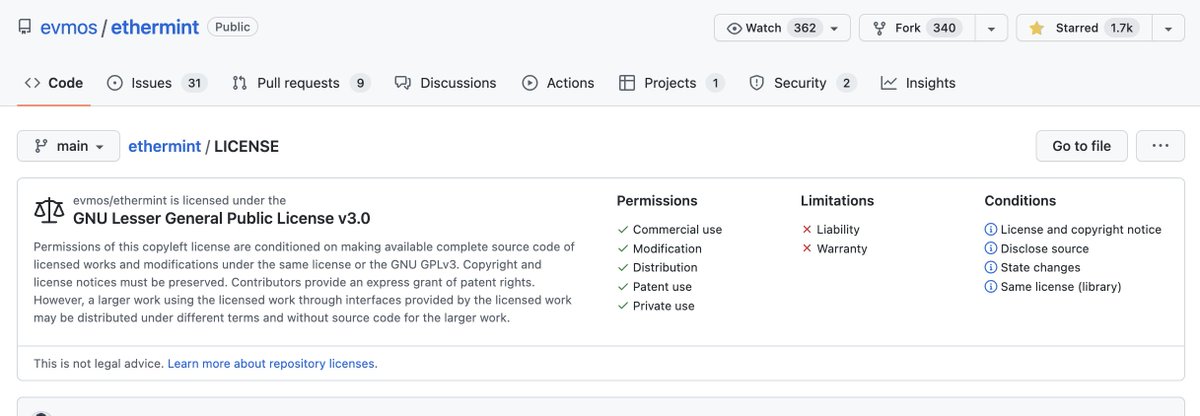Open the Discussions tab

pos(446,83)
